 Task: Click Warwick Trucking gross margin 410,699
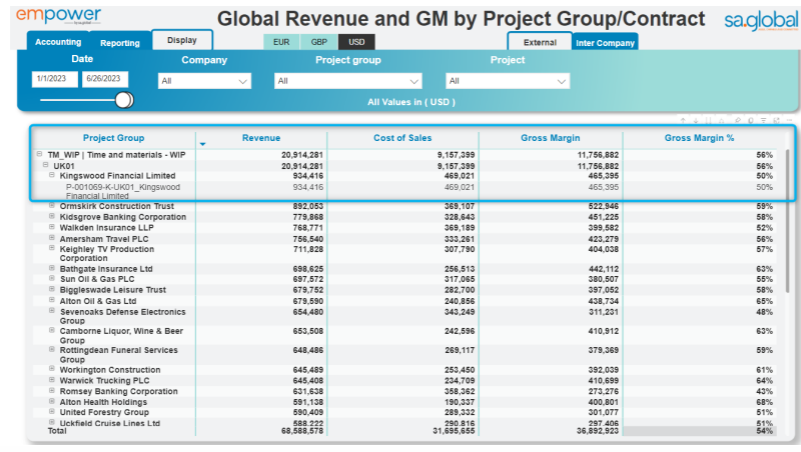603,380
